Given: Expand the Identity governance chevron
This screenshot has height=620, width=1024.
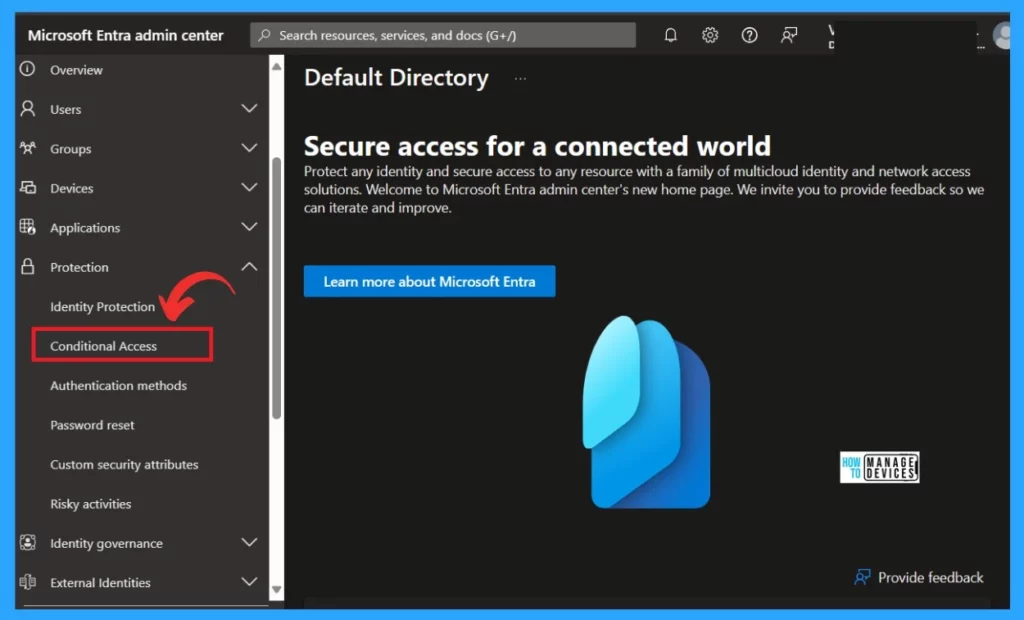Looking at the screenshot, I should pyautogui.click(x=249, y=542).
